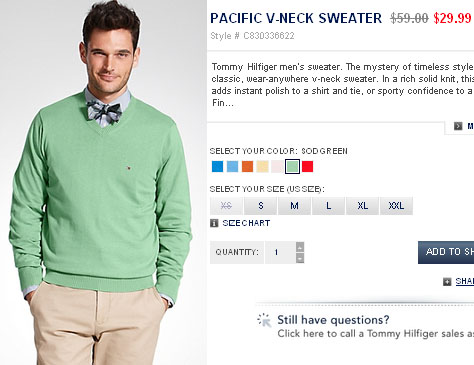Pick the pale yellow color swatch
The width and height of the screenshot is (474, 365).
tap(262, 166)
